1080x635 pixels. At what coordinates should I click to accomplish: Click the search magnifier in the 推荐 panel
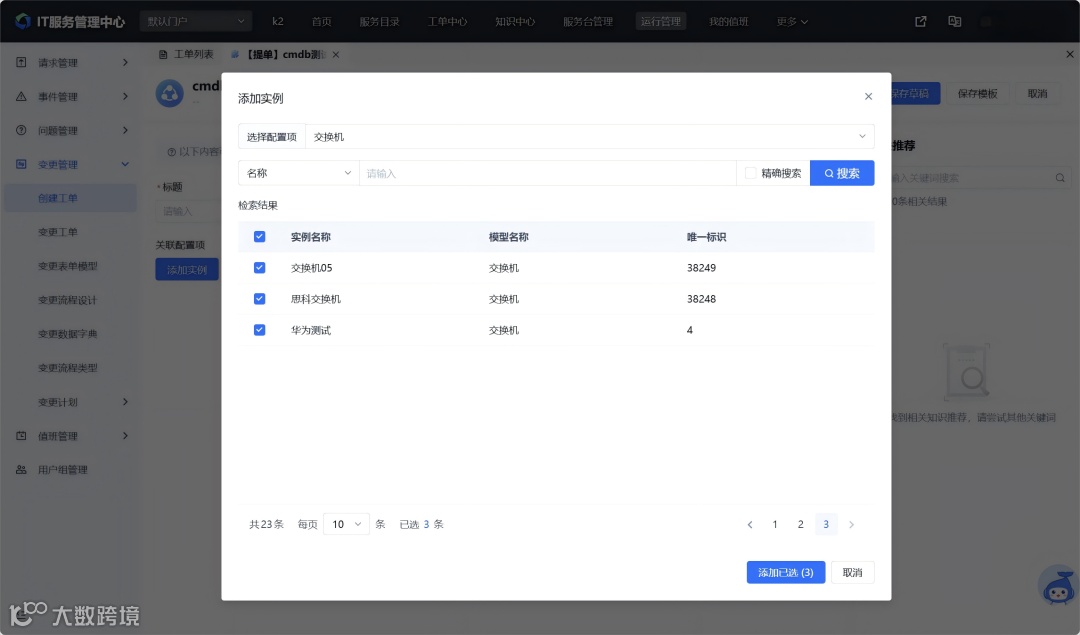tap(1060, 178)
